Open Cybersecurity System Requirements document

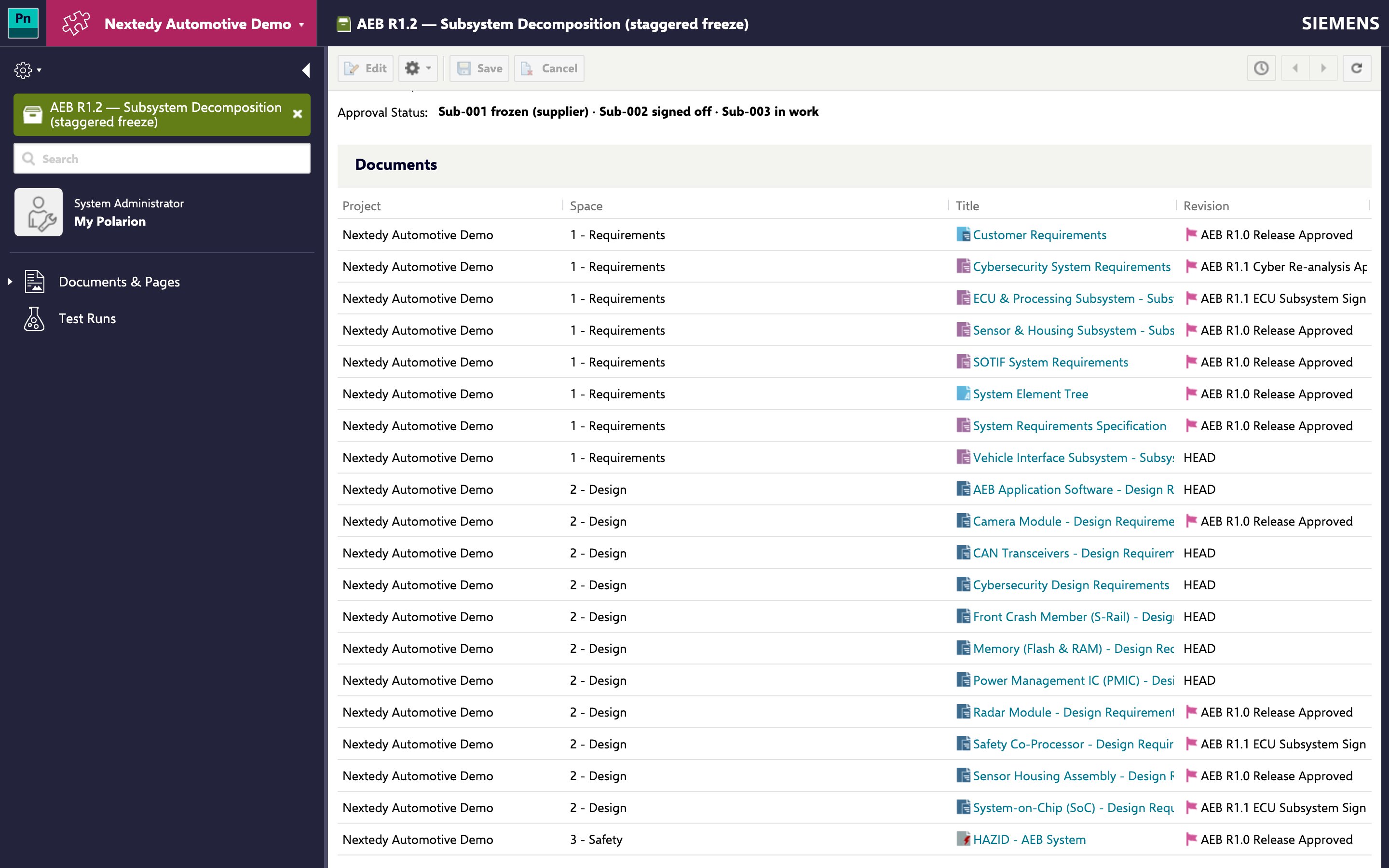[1072, 266]
